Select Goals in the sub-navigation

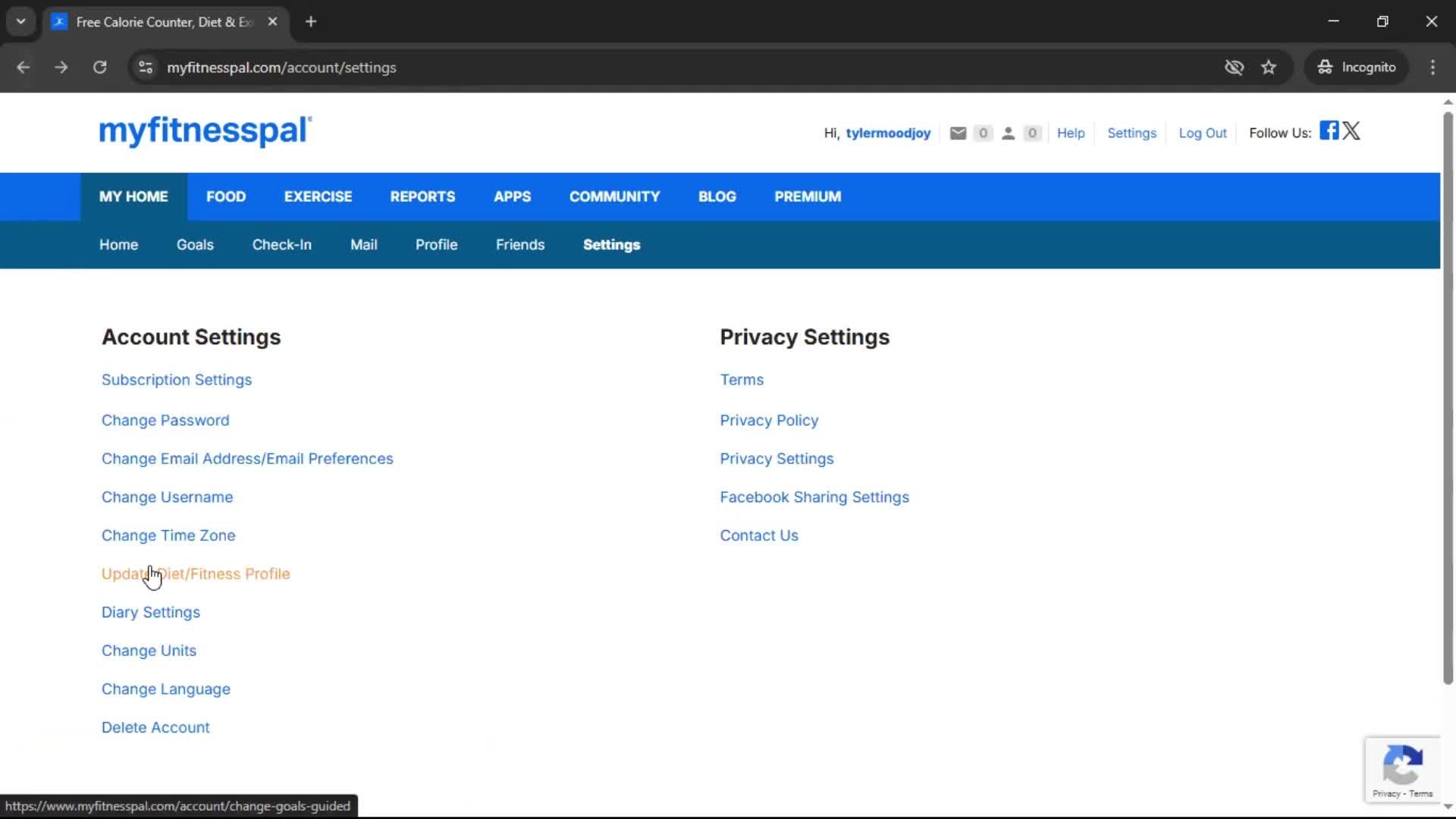click(195, 245)
